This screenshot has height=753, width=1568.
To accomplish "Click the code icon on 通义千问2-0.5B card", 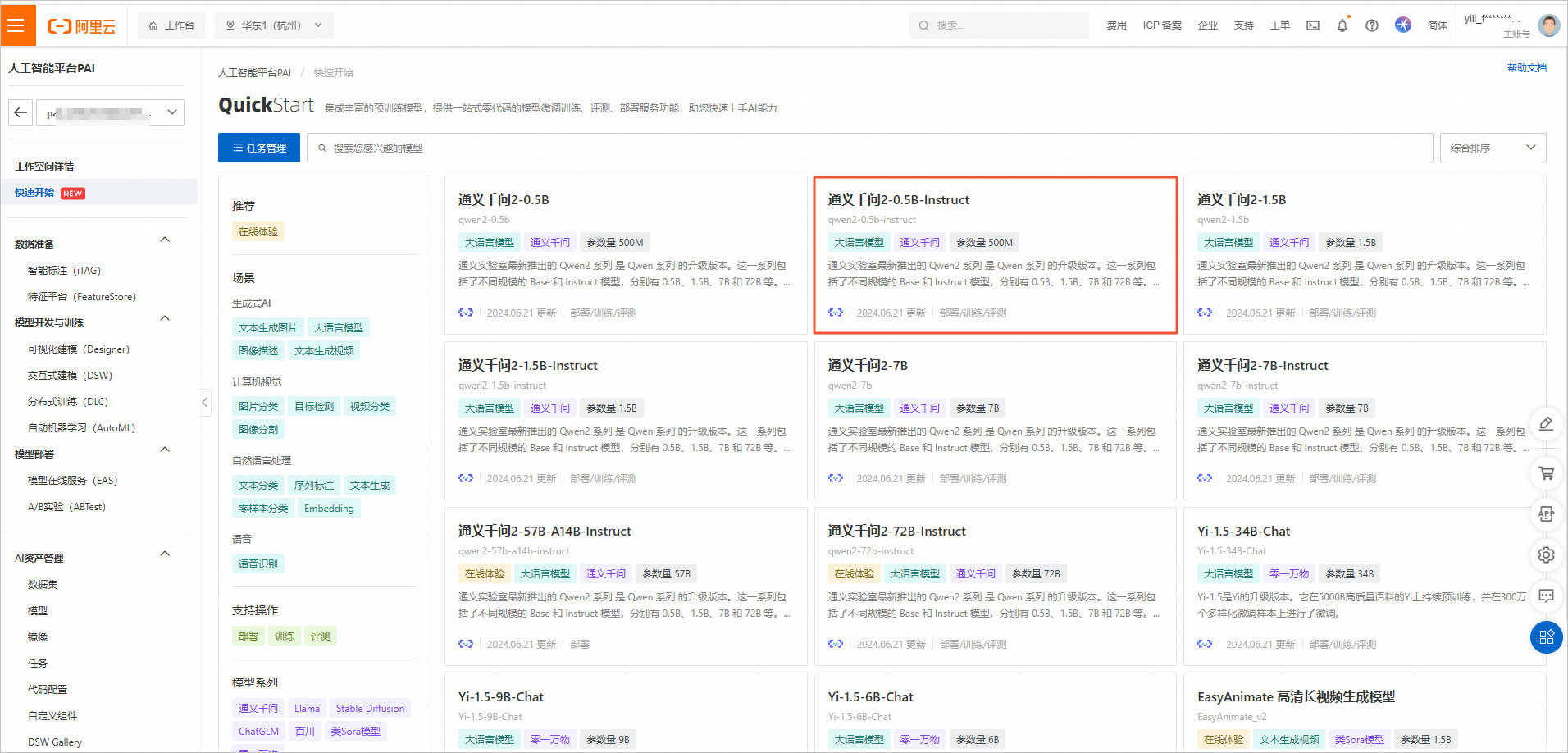I will point(466,313).
